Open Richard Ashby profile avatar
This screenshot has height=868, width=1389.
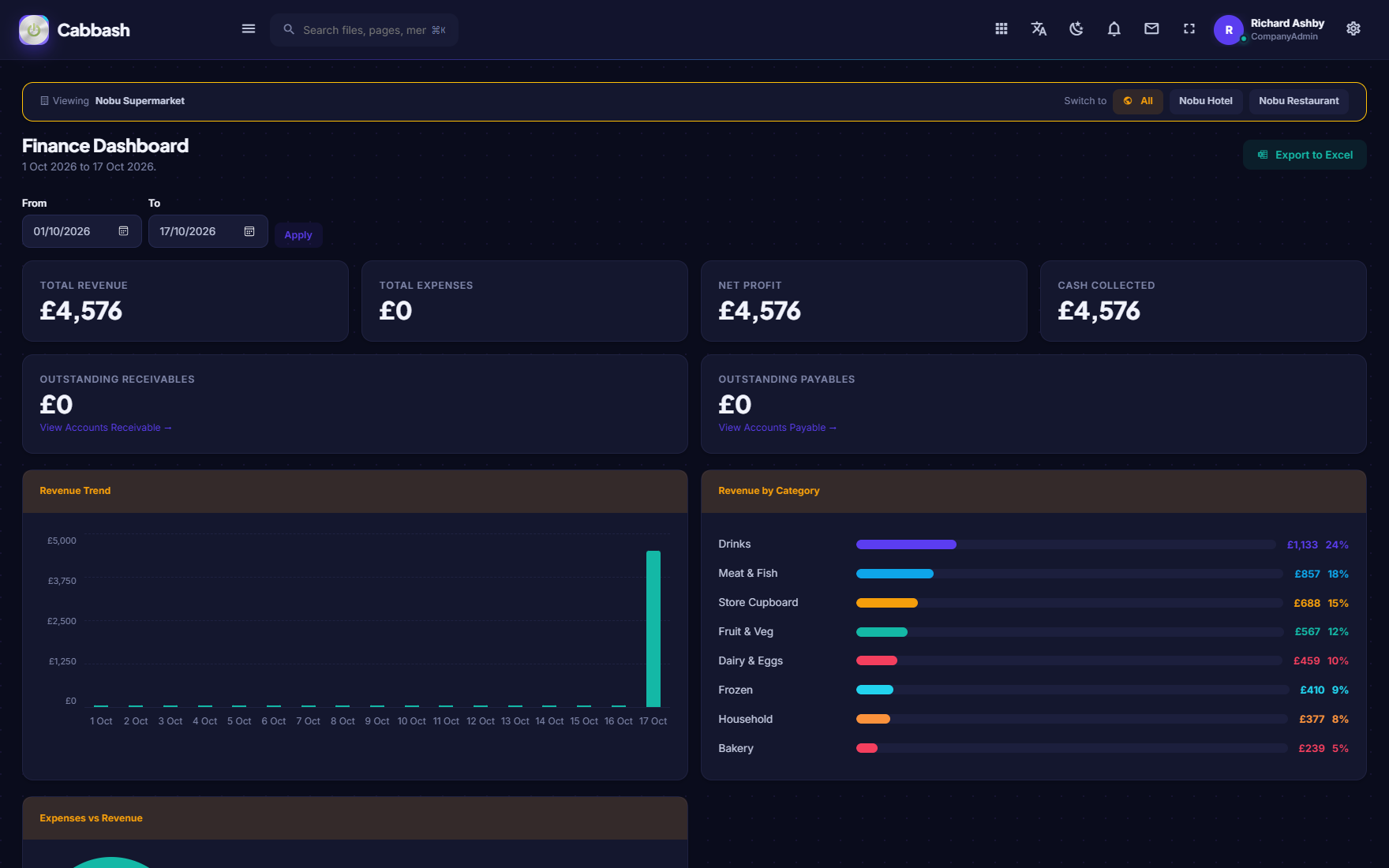click(x=1229, y=30)
